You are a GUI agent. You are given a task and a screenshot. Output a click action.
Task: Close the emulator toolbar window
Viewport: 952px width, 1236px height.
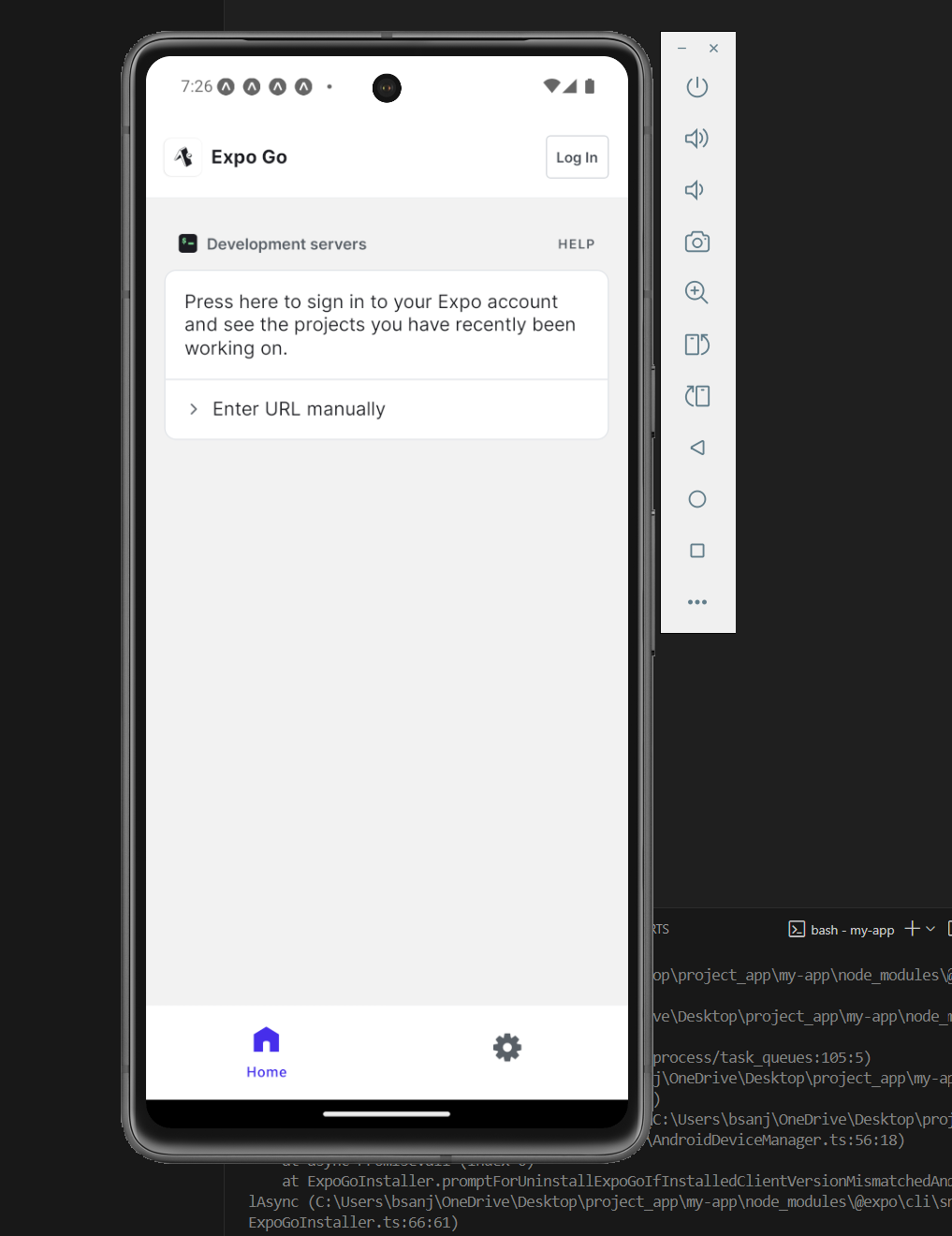coord(714,48)
